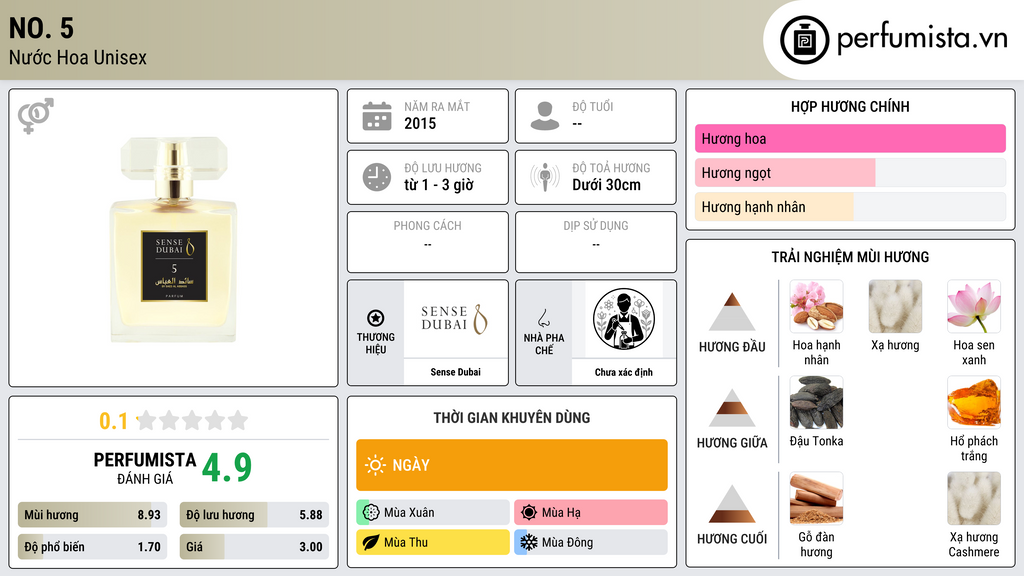Click the Hương hoa accord bar
The height and width of the screenshot is (576, 1024).
[x=850, y=138]
